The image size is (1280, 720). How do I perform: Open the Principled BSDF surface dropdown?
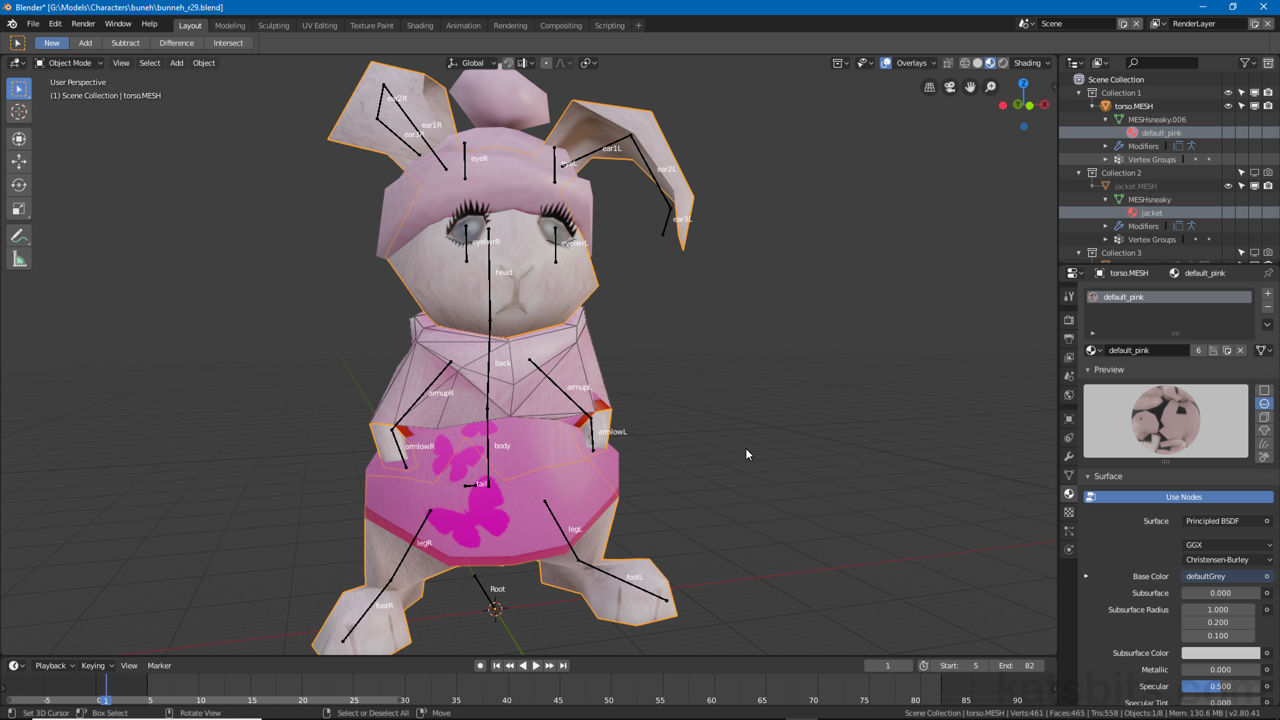tap(1227, 521)
